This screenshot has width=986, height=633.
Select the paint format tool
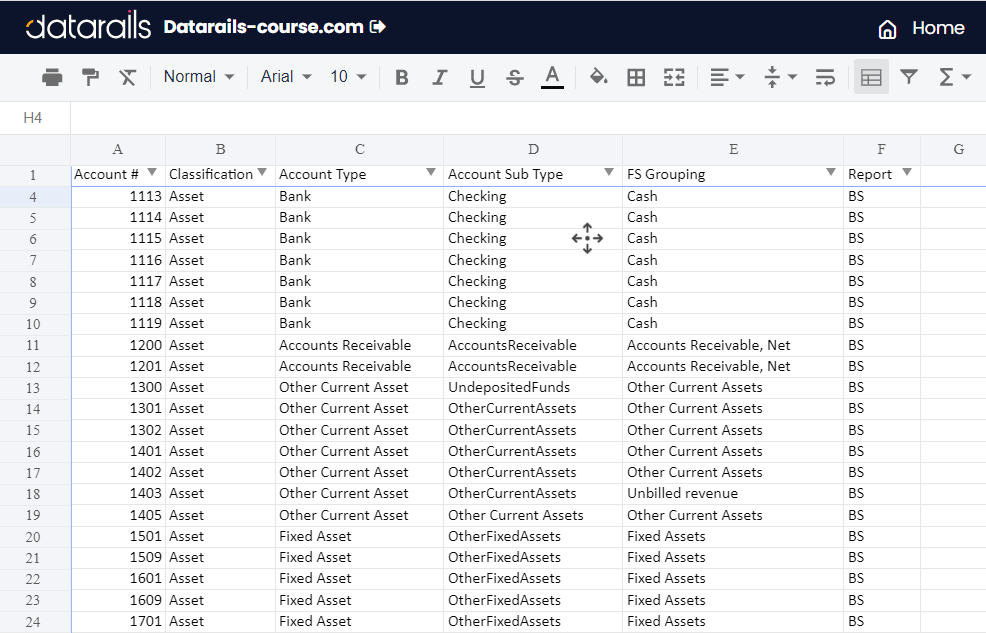coord(90,77)
